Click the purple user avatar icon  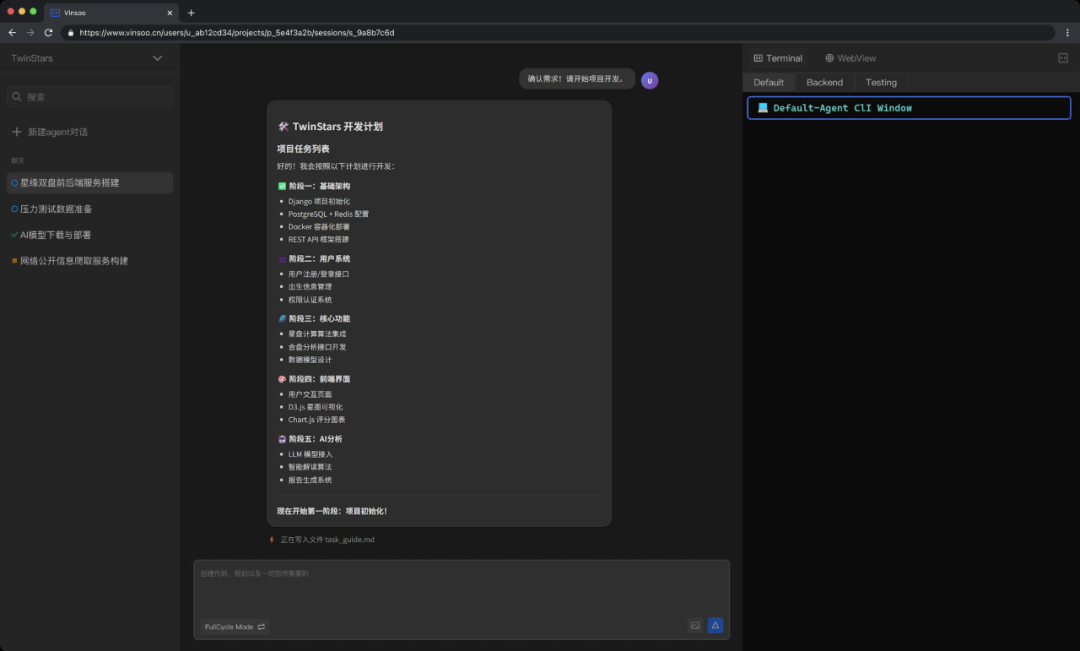click(650, 81)
